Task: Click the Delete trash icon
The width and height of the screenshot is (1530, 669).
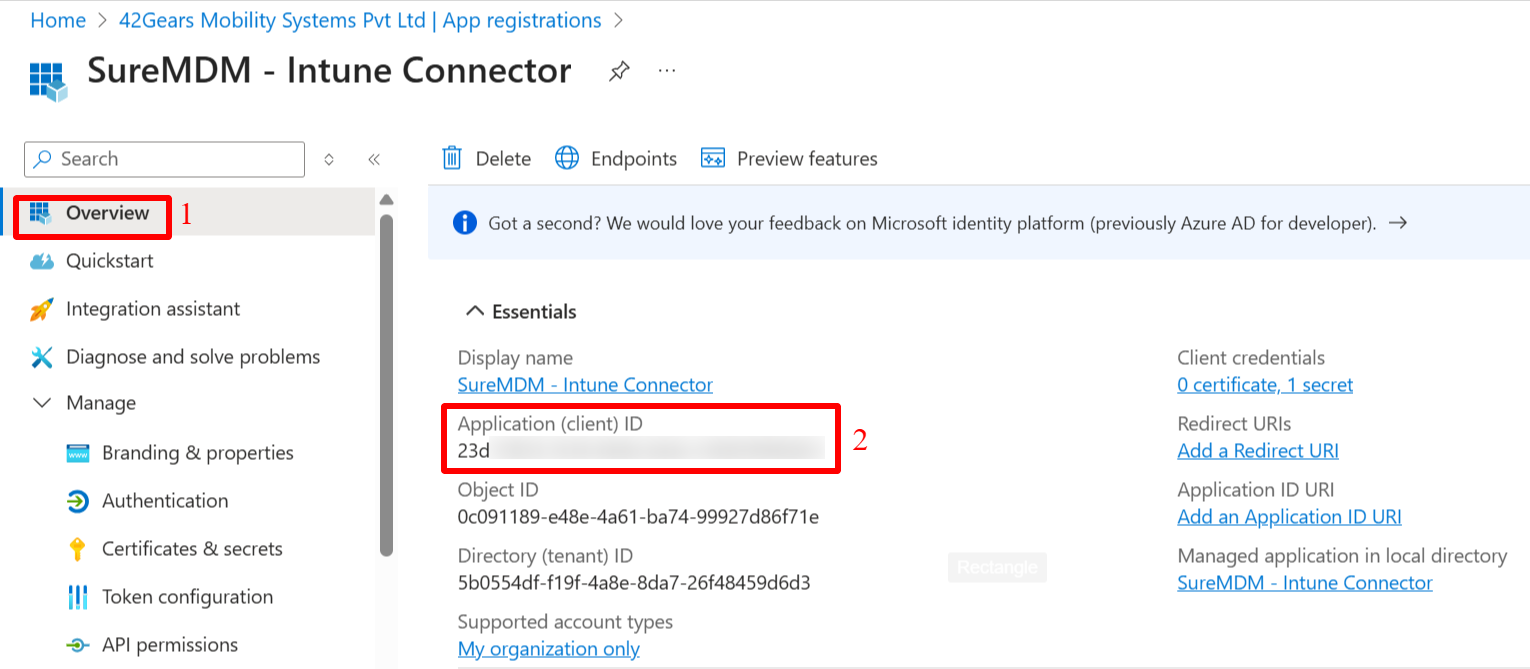Action: coord(452,158)
